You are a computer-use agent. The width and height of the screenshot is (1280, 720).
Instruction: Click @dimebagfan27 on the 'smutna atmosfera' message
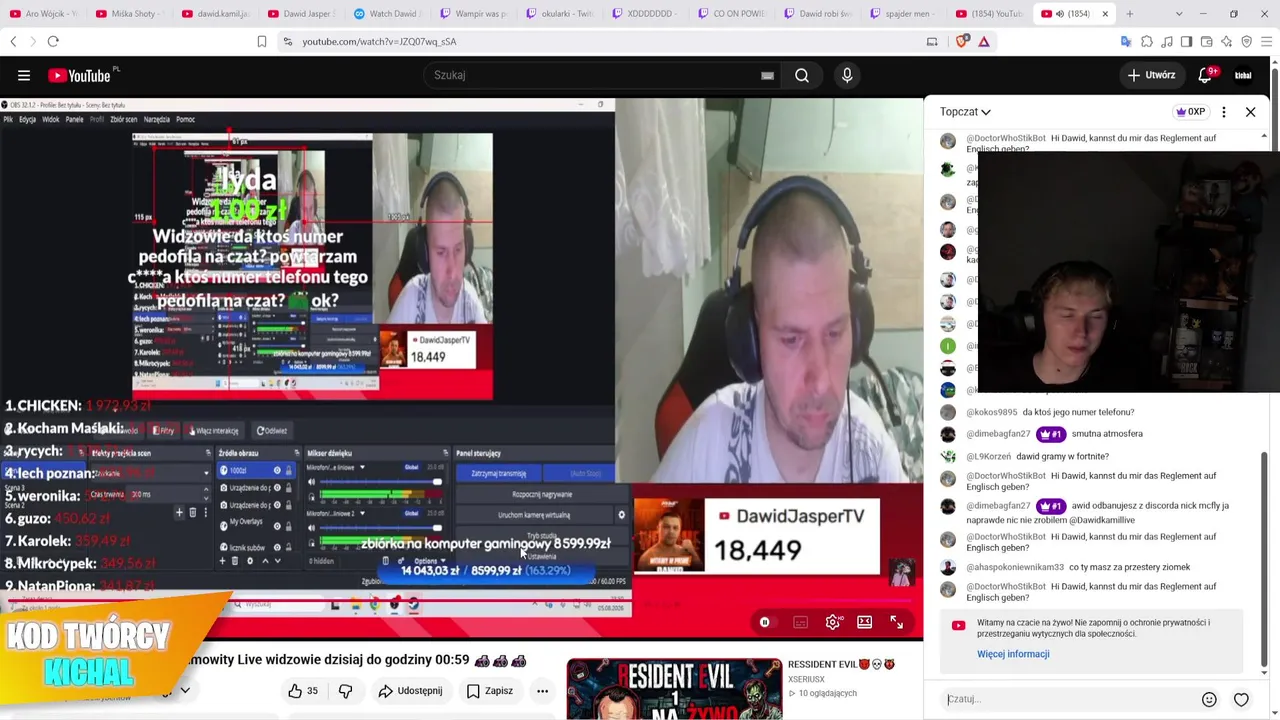[998, 434]
